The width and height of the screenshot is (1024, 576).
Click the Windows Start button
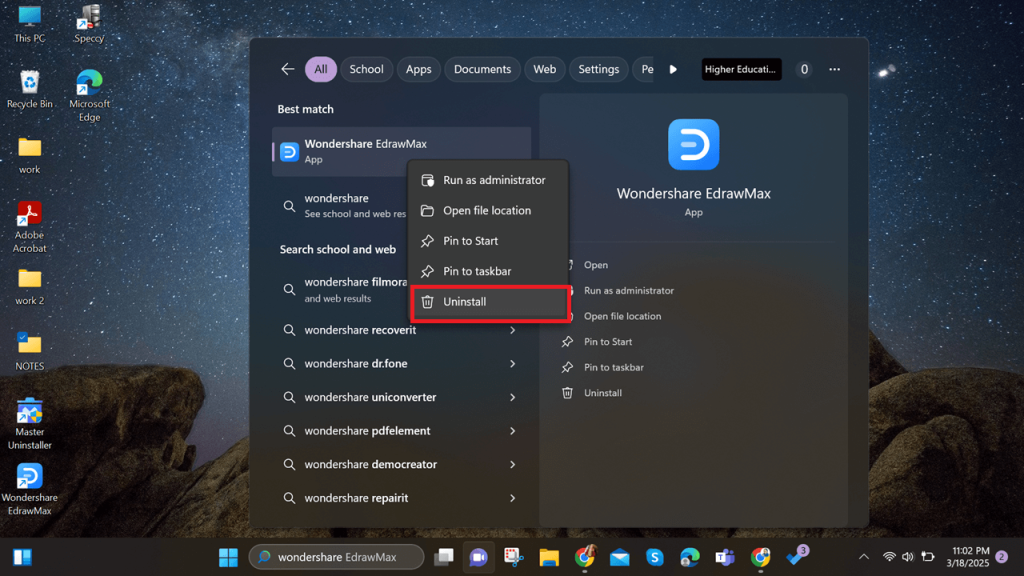[x=228, y=557]
